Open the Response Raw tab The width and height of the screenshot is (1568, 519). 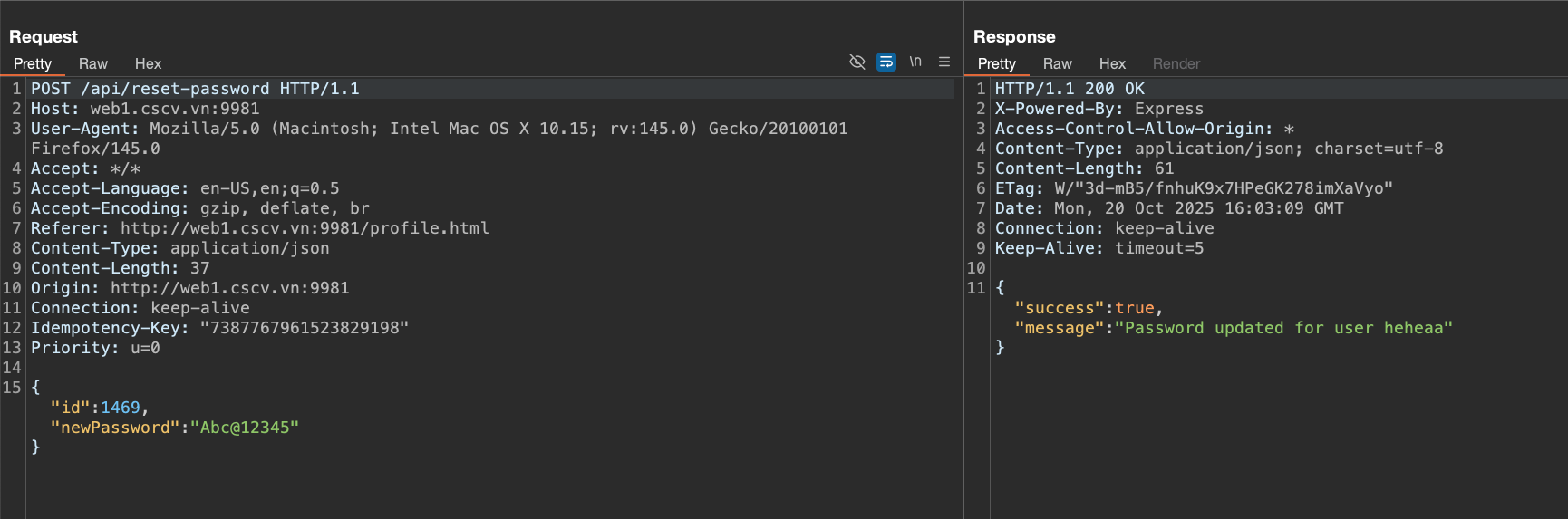[x=1057, y=63]
